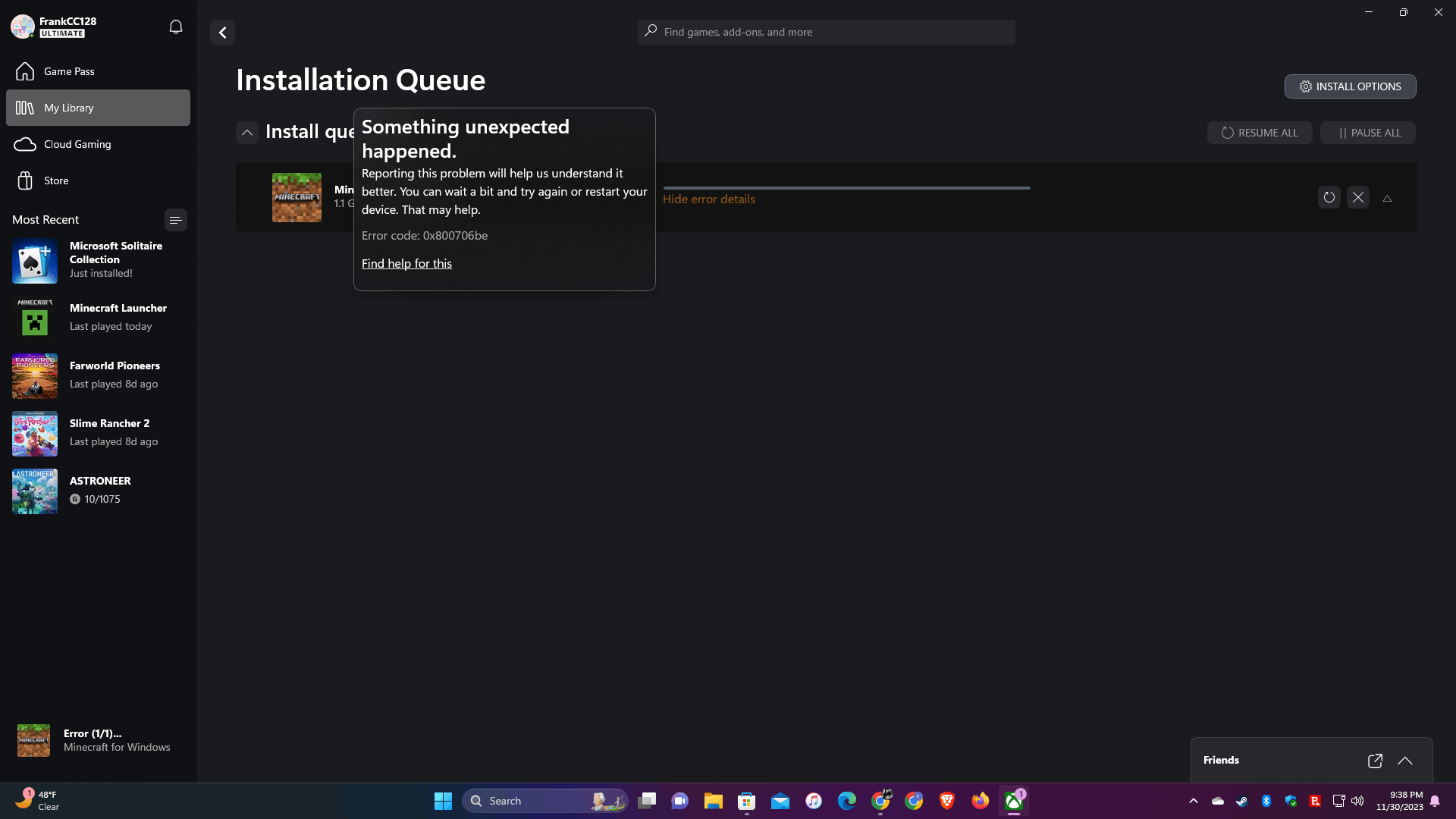
Task: Go back using the back arrow
Action: tap(222, 33)
